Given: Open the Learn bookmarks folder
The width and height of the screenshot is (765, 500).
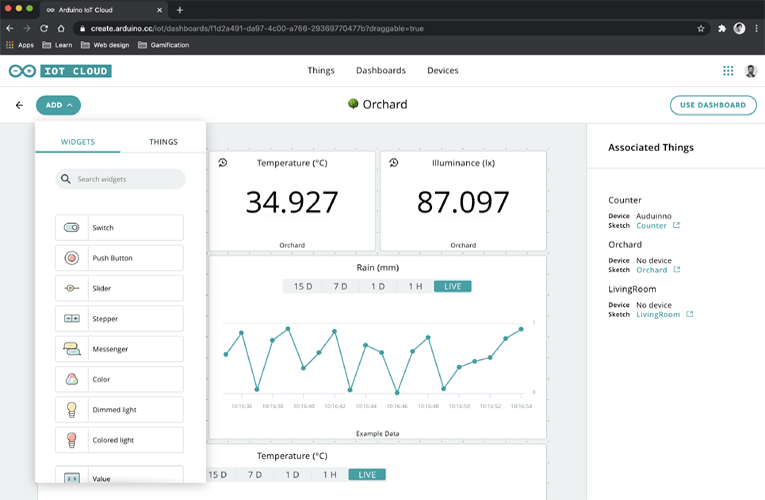Looking at the screenshot, I should pyautogui.click(x=57, y=45).
